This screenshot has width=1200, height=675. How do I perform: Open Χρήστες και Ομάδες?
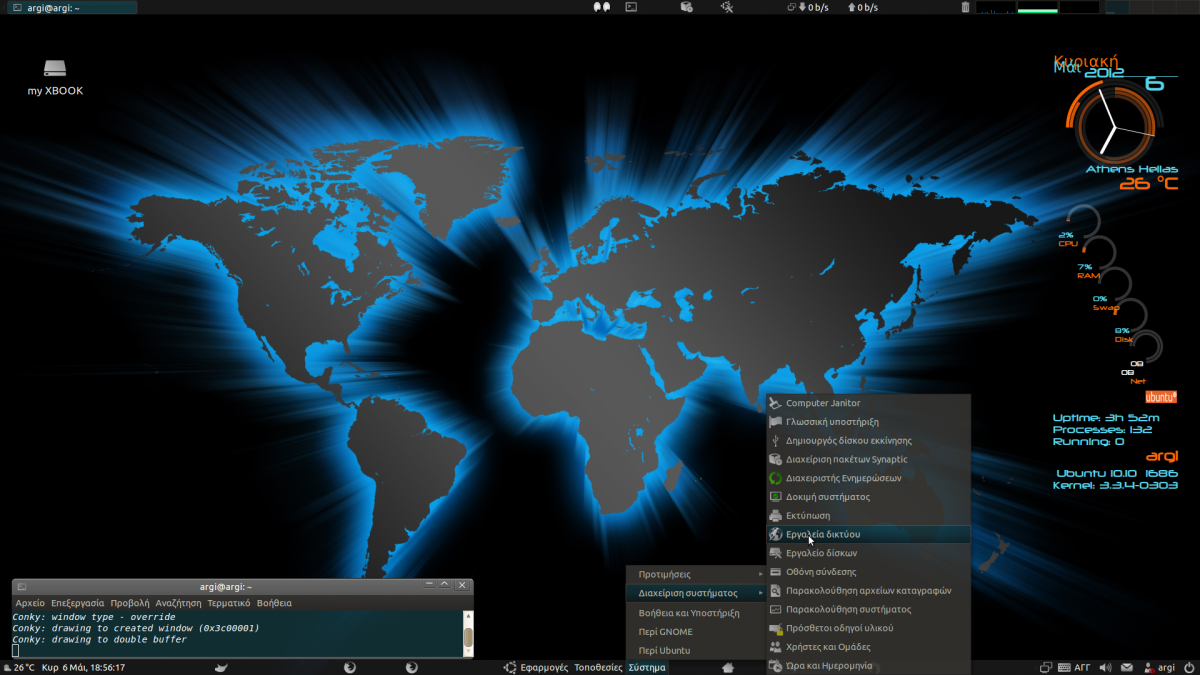(x=868, y=647)
